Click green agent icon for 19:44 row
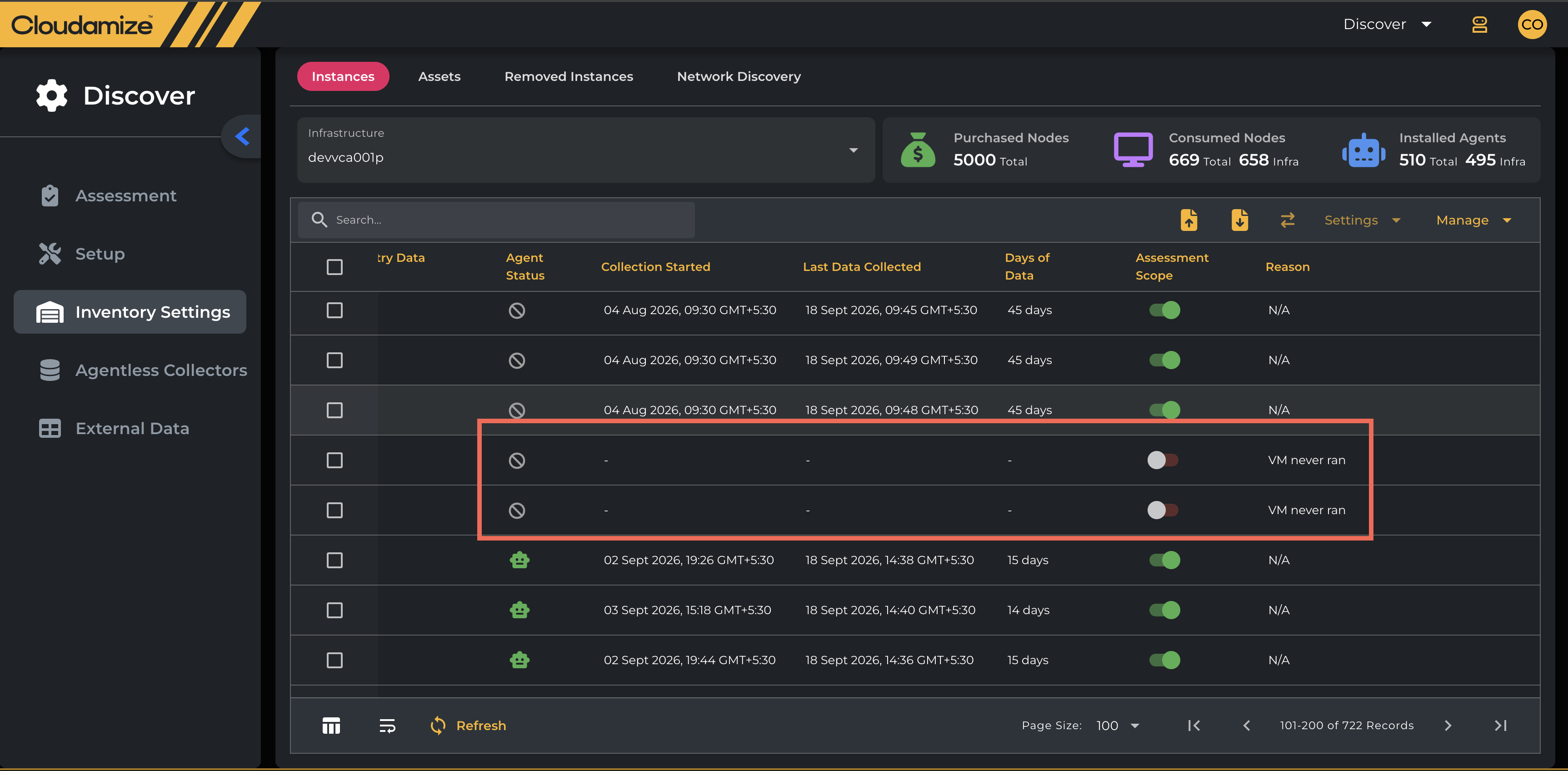Screen dimensions: 1568x771 point(519,660)
